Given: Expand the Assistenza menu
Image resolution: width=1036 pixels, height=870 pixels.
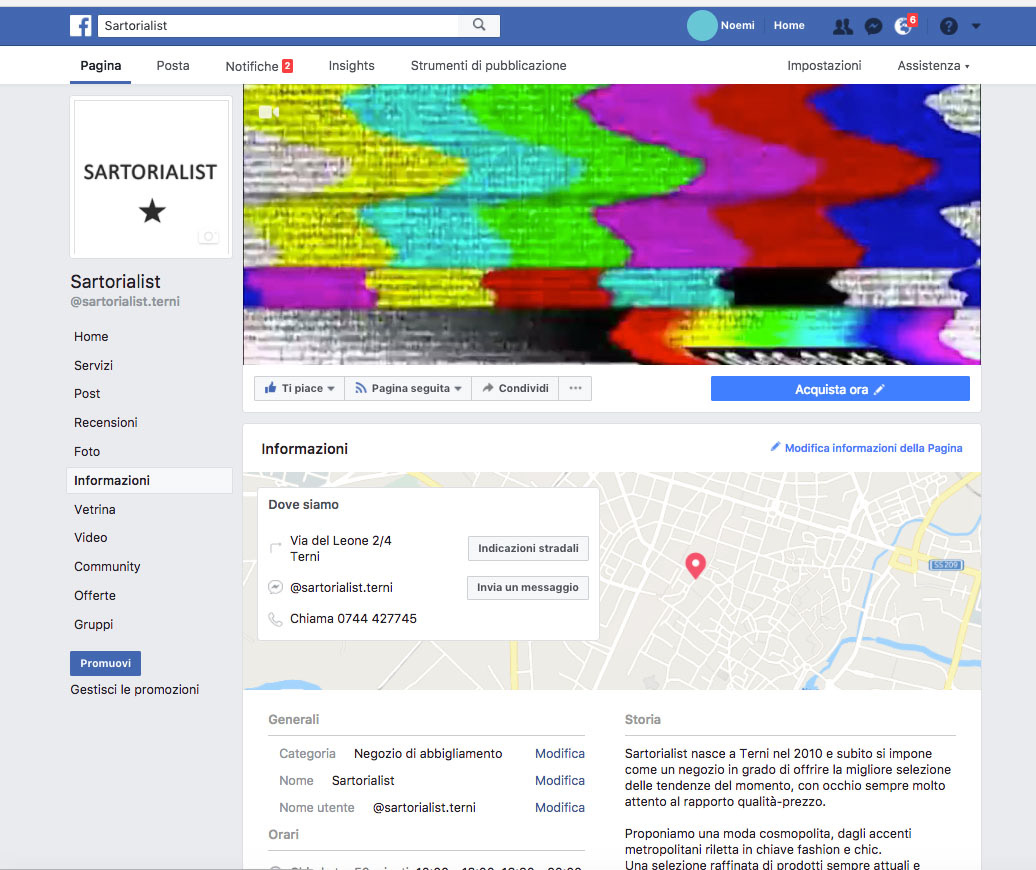Looking at the screenshot, I should (933, 65).
